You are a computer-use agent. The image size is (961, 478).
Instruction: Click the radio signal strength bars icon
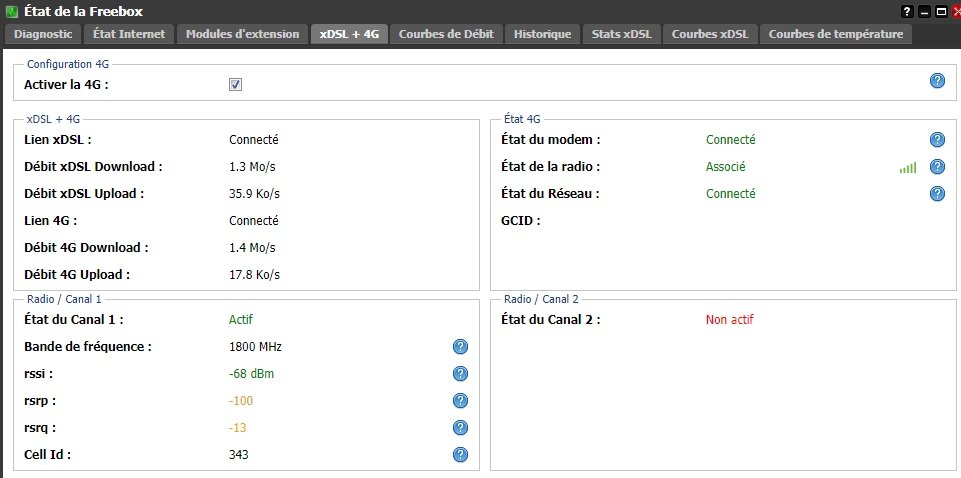[x=907, y=168]
